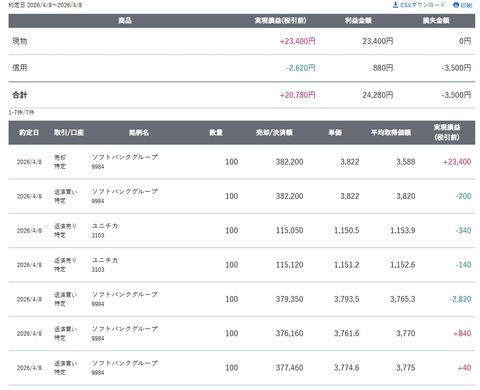This screenshot has height=390, width=480.
Task: Click the -2,820 realized loss cell
Action: tap(460, 299)
